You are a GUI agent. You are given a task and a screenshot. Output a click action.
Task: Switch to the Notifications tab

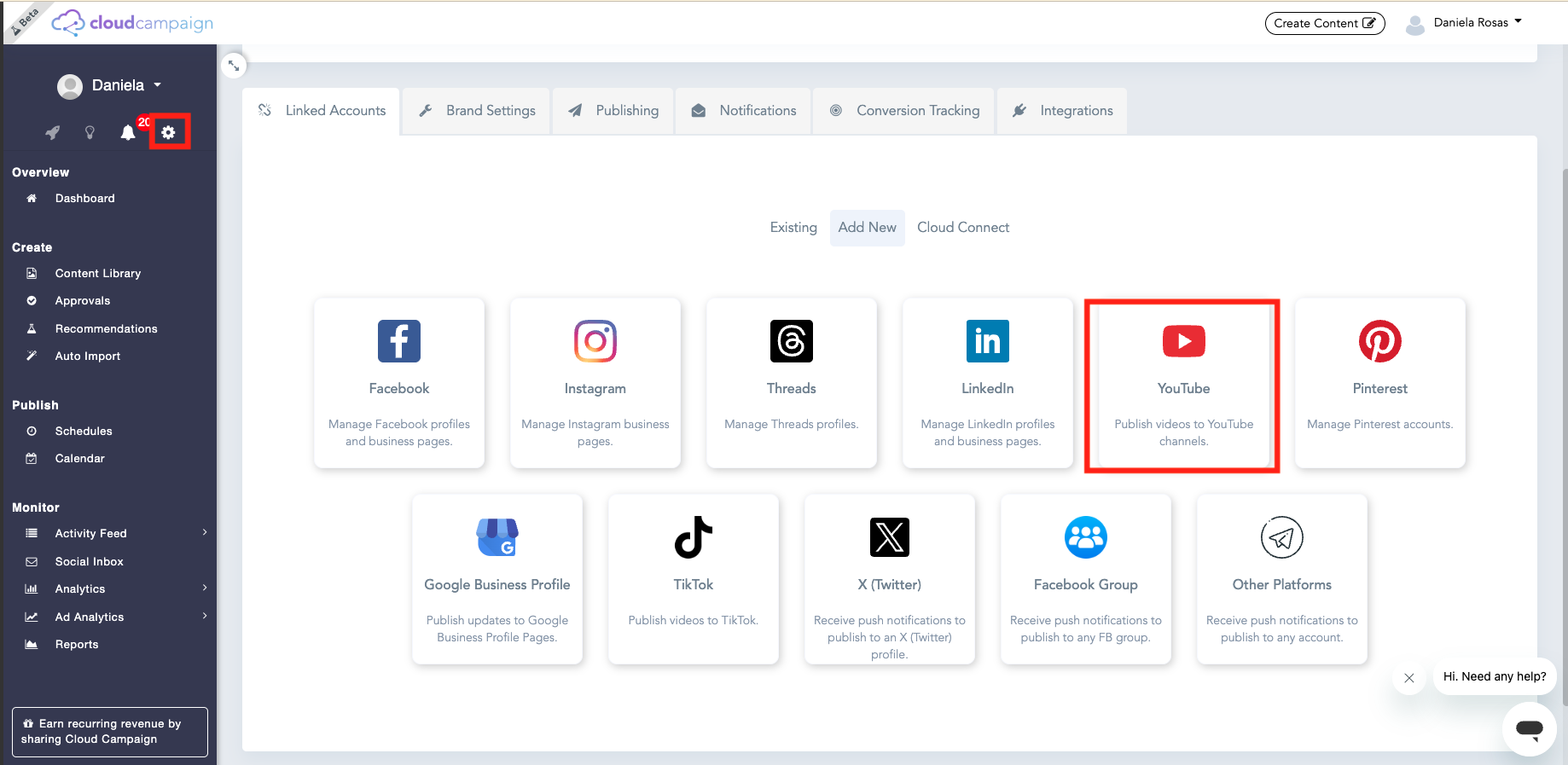point(743,111)
